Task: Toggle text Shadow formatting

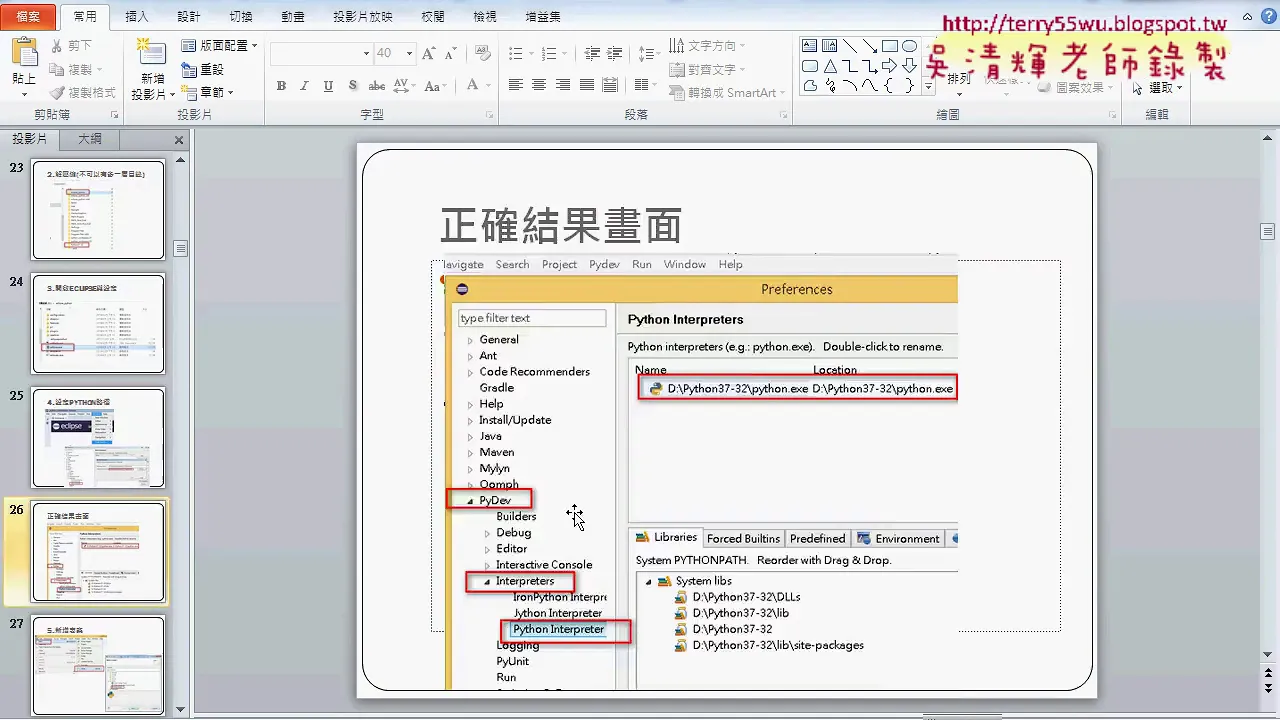Action: (353, 86)
